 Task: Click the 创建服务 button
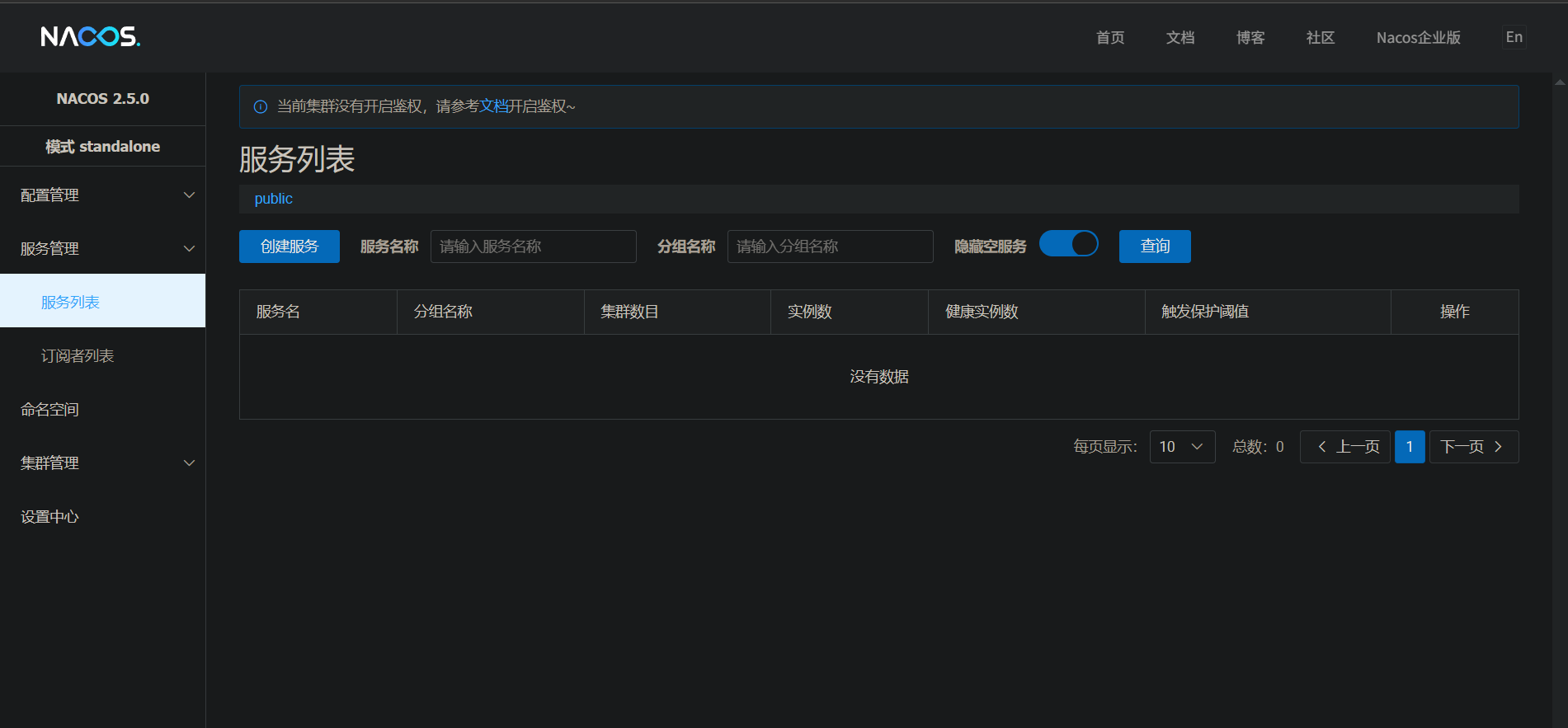[289, 247]
